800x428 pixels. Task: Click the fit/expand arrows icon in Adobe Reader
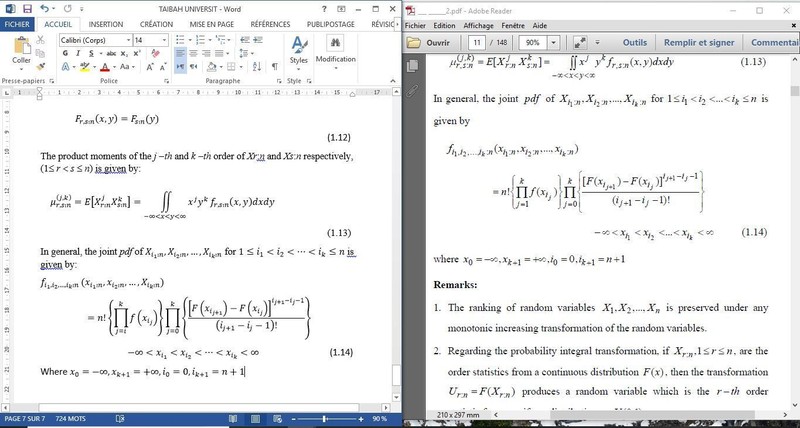[x=580, y=43]
